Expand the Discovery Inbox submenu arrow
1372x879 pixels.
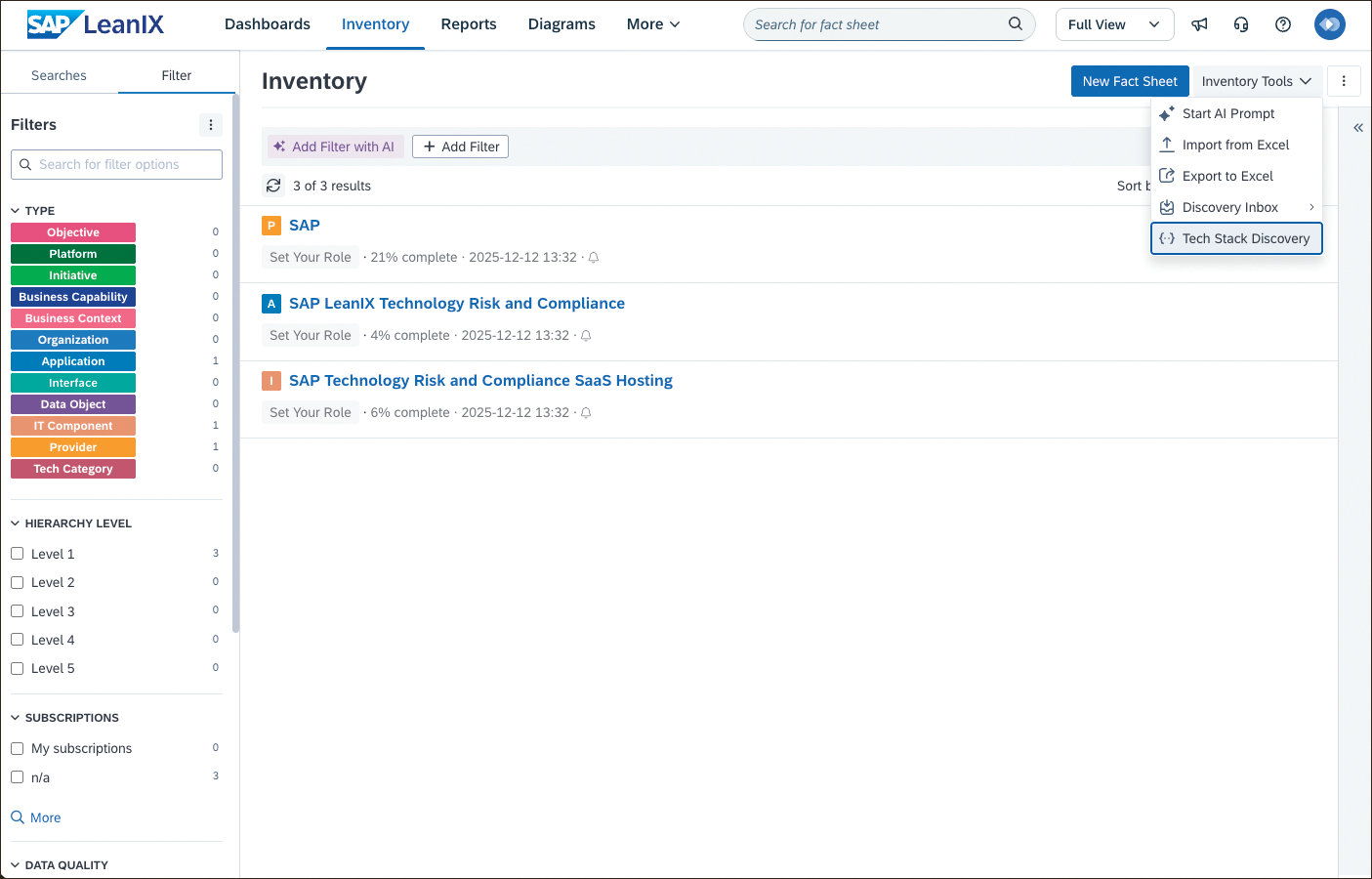pos(1311,207)
